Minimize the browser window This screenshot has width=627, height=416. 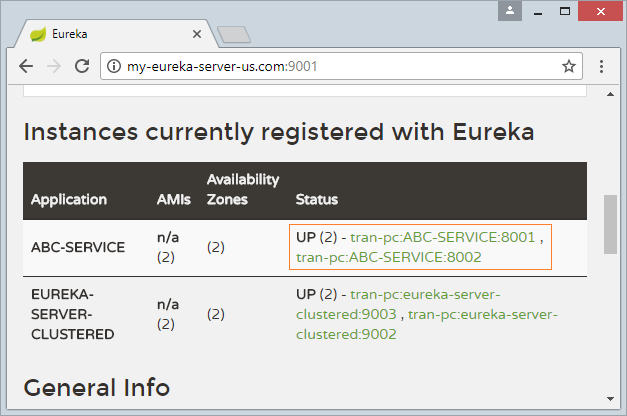click(538, 11)
